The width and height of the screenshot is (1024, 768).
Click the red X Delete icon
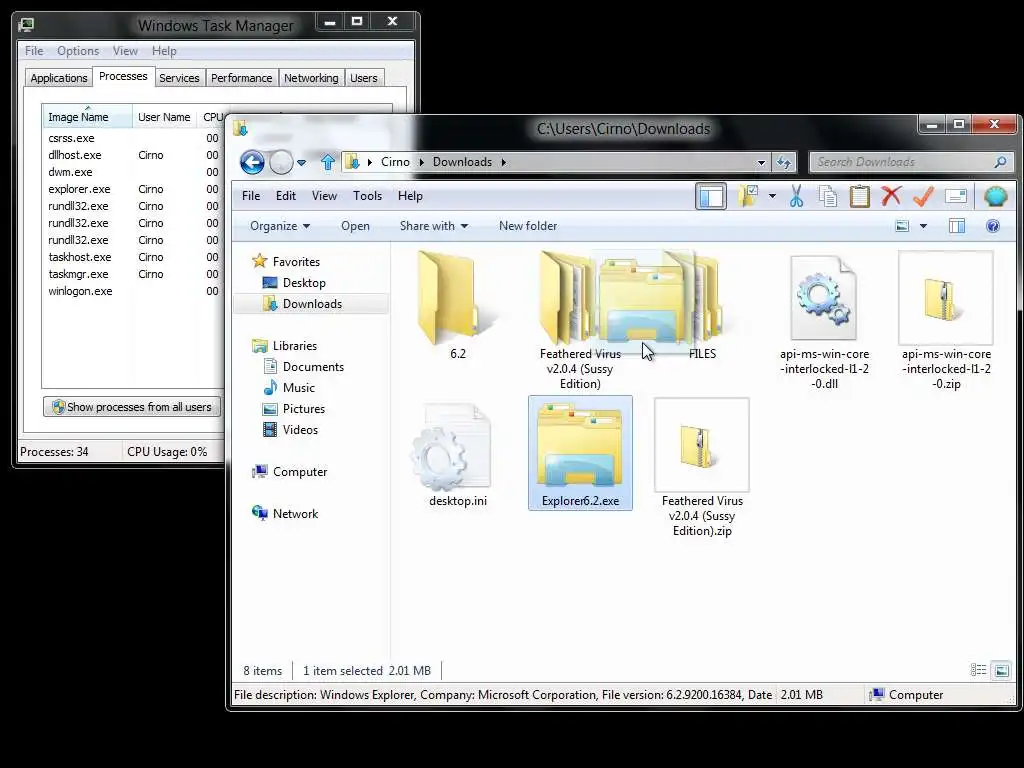[x=891, y=196]
